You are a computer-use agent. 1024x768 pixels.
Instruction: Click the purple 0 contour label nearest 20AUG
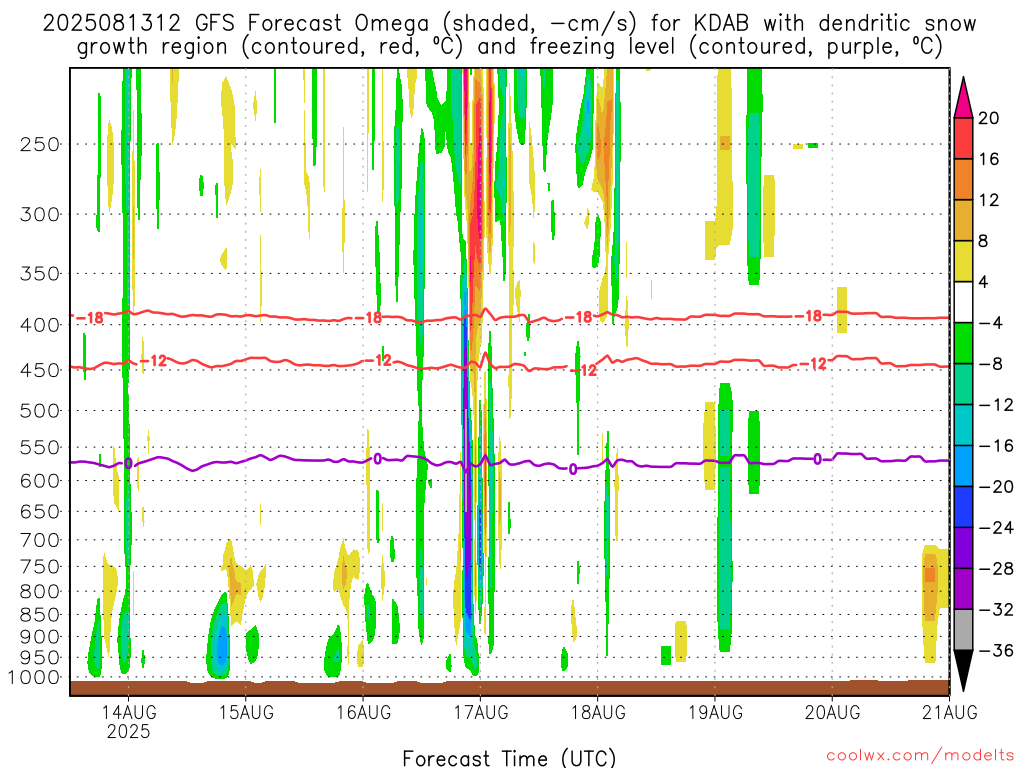(x=818, y=459)
